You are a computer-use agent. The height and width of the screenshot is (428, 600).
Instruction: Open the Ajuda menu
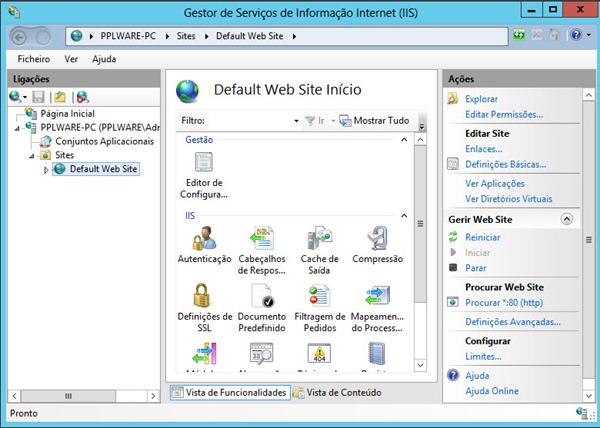coord(104,59)
